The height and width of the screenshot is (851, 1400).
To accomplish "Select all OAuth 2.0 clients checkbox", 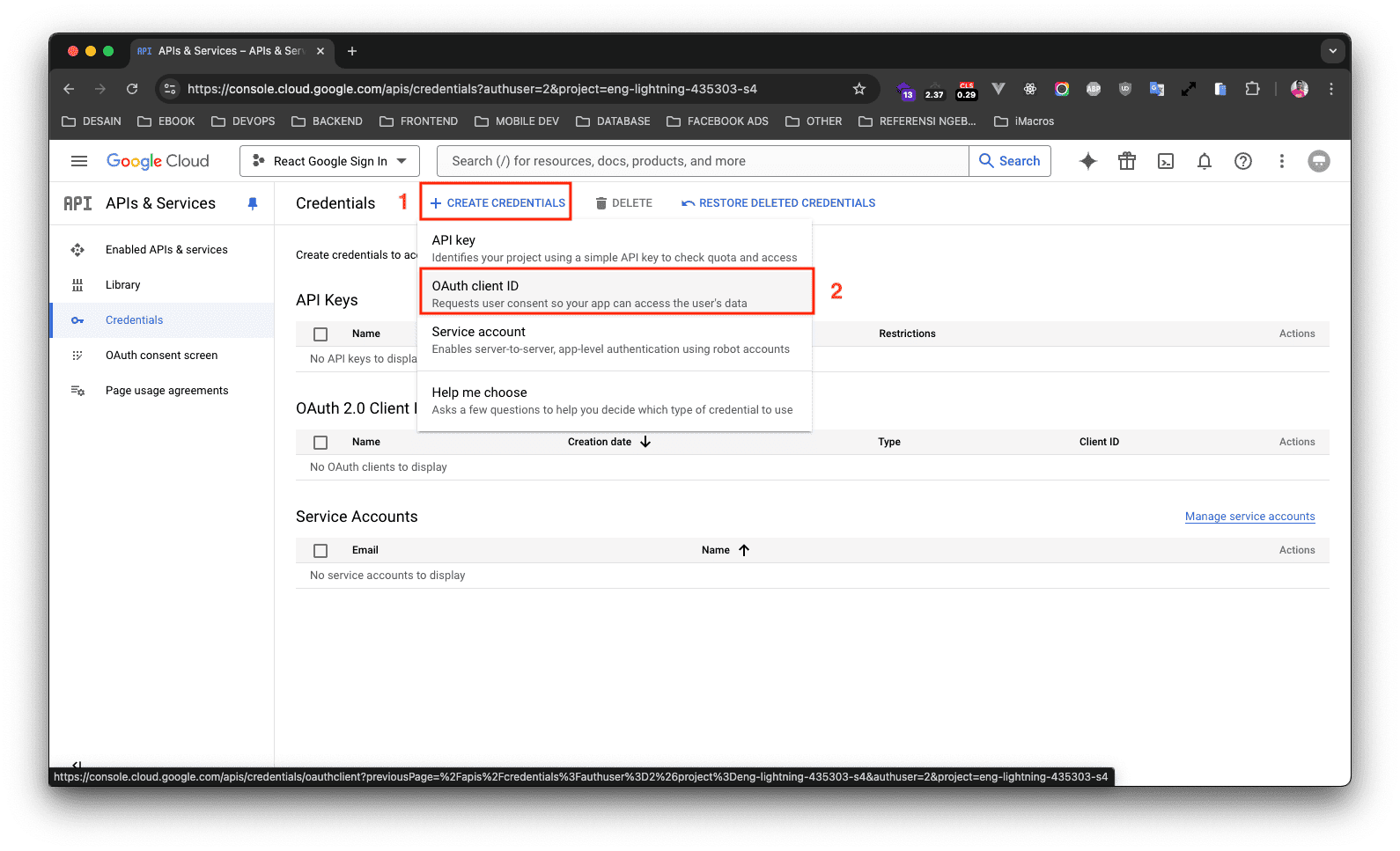I will point(321,443).
